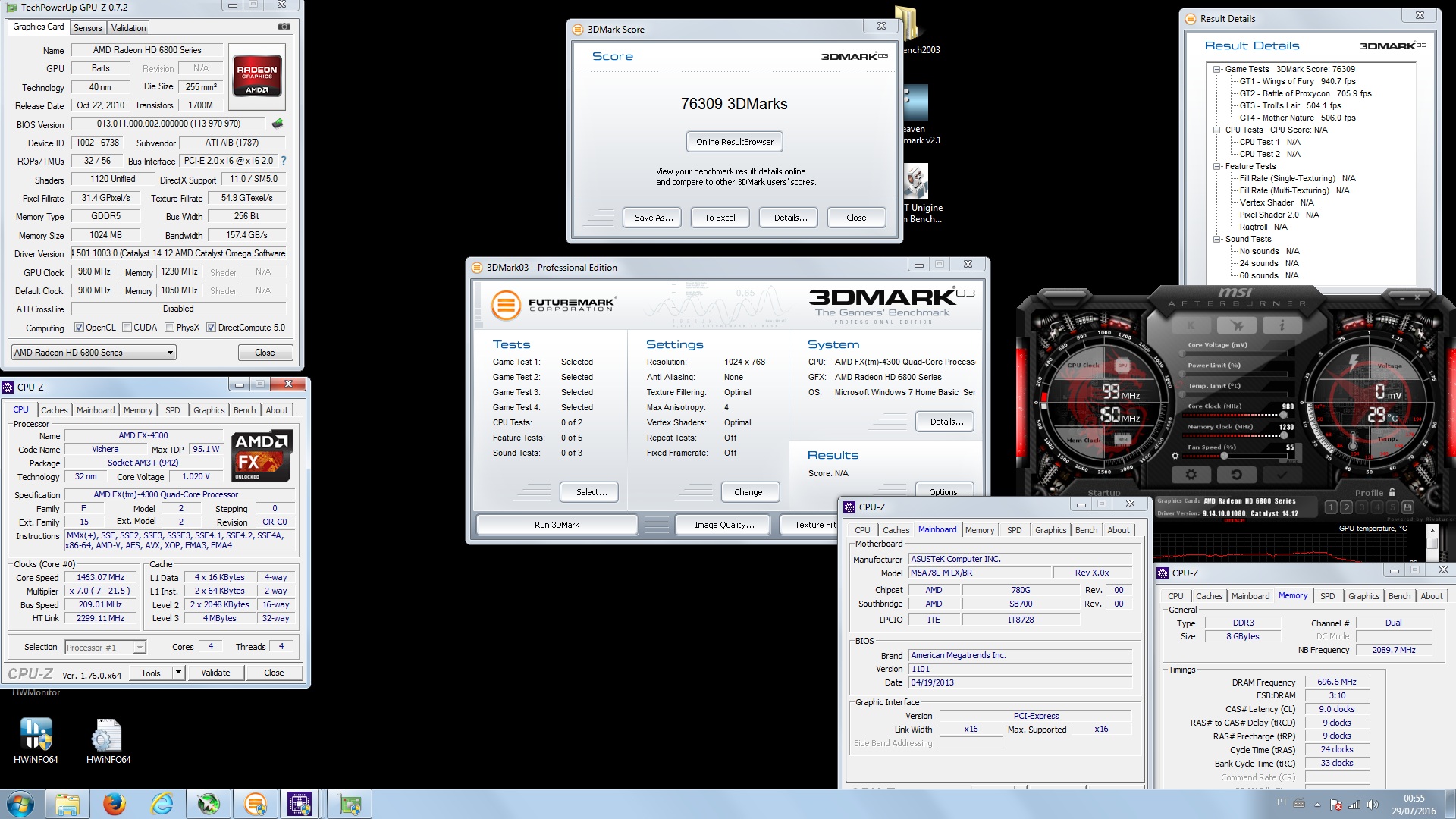Switch to MSI Afterburner taskbar icon
The width and height of the screenshot is (1456, 819).
209,804
